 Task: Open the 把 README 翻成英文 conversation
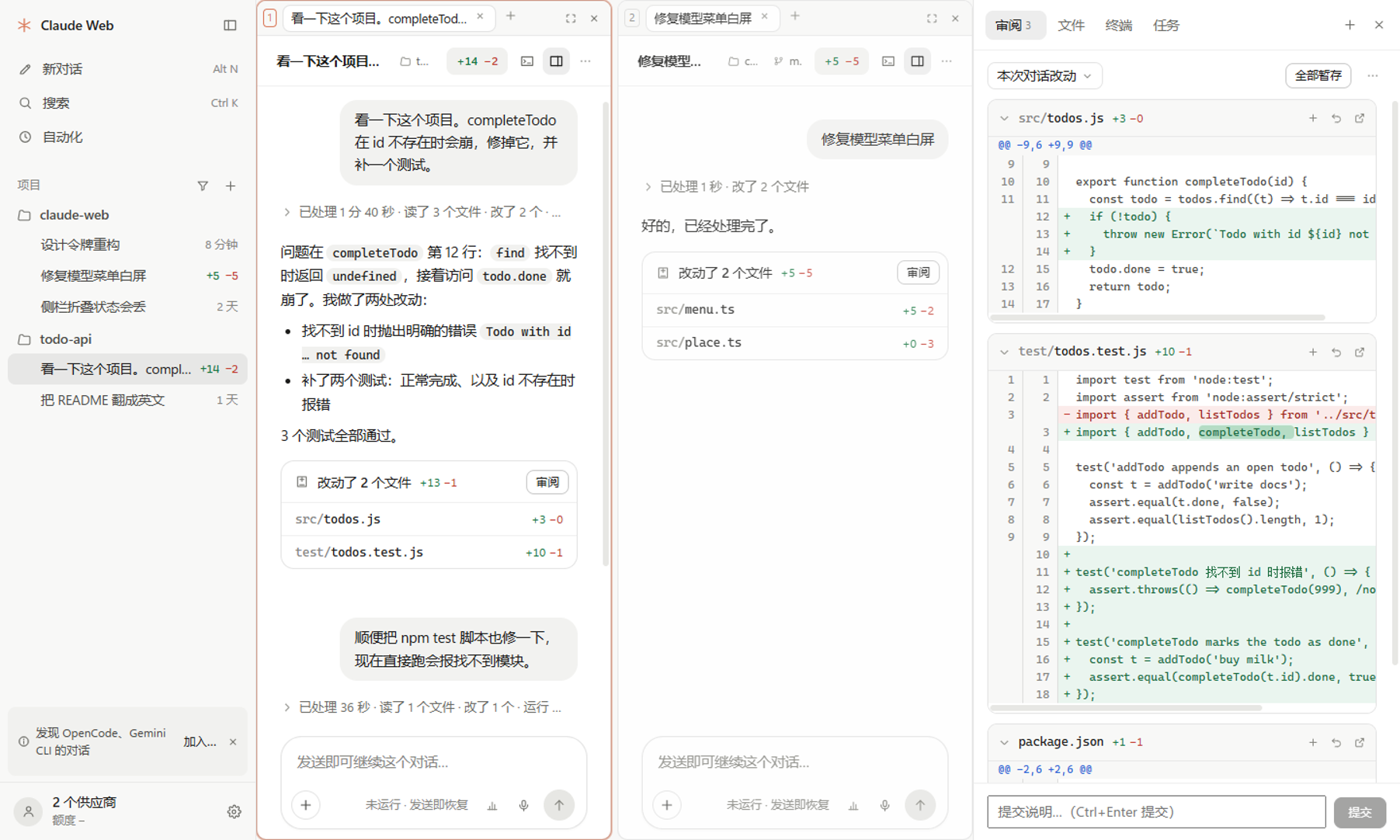pyautogui.click(x=128, y=400)
